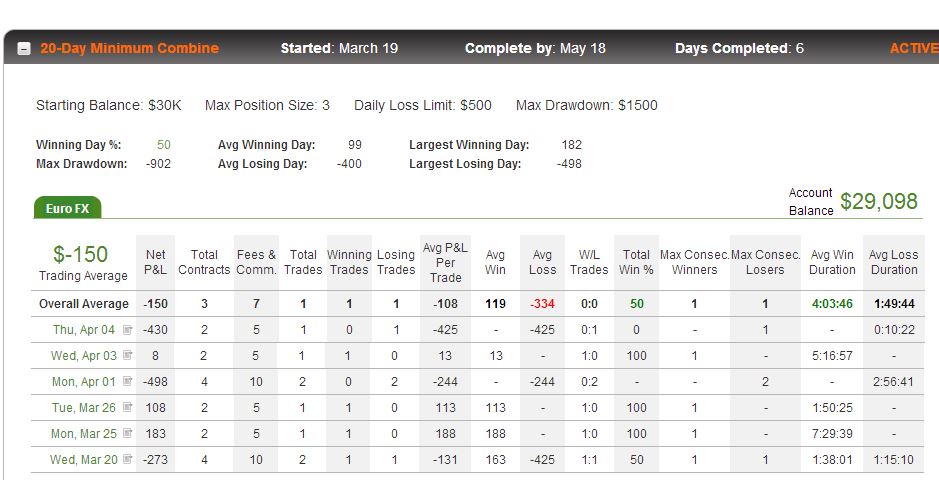
Task: Open the note icon for Thu, Apr 04
Action: coord(127,330)
